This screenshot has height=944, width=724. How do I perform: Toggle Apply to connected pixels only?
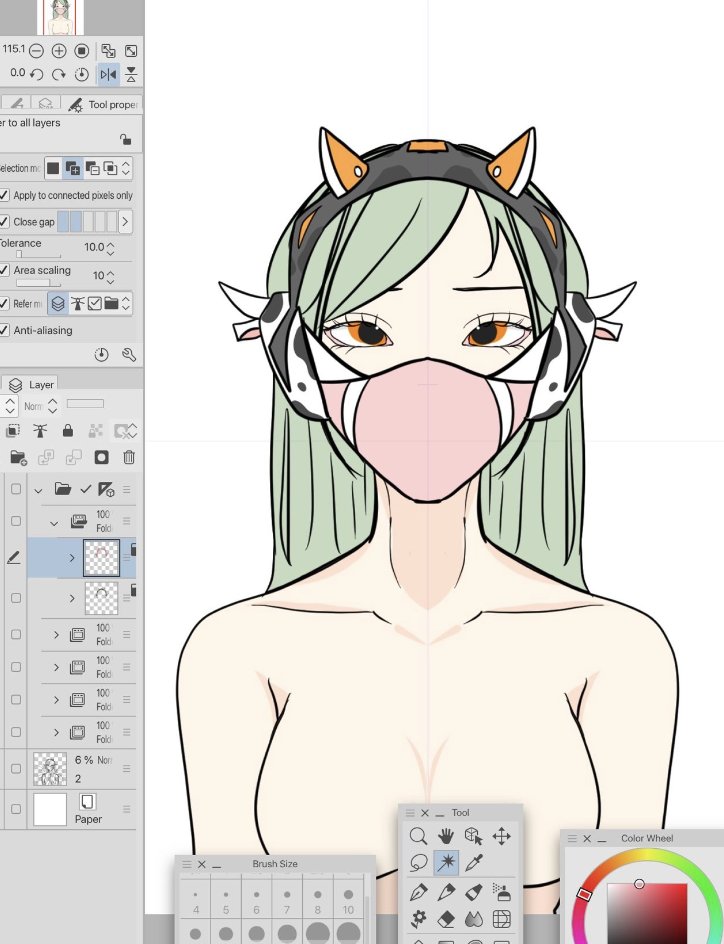point(4,195)
